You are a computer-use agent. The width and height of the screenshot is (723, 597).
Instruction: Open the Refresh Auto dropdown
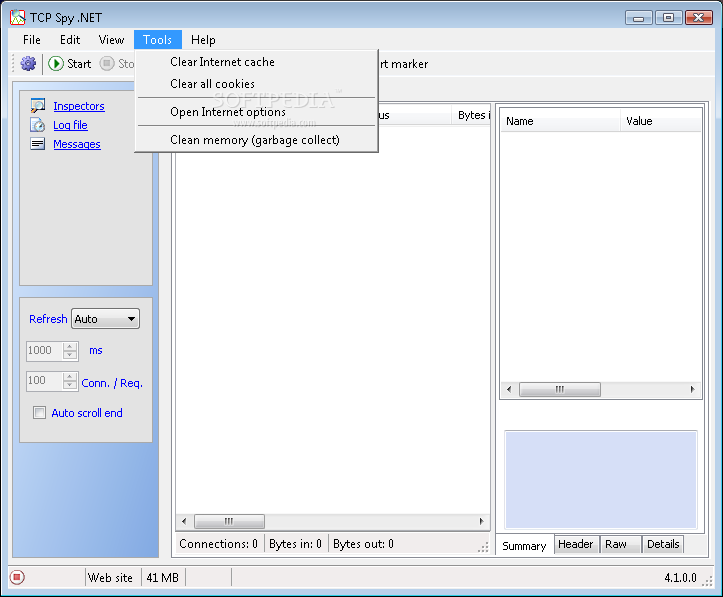tap(106, 319)
